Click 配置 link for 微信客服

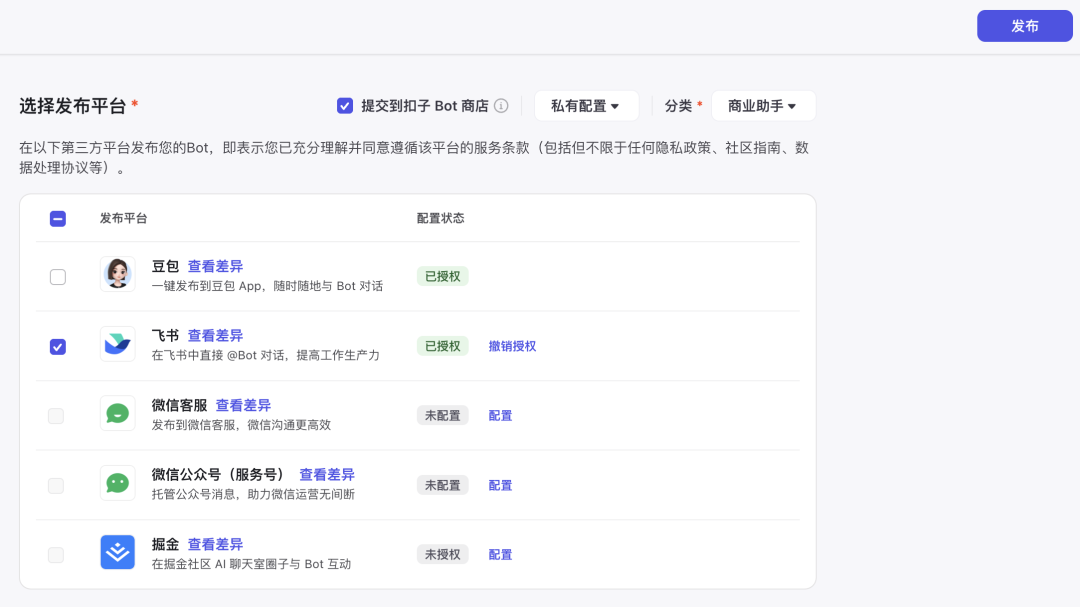pos(500,416)
